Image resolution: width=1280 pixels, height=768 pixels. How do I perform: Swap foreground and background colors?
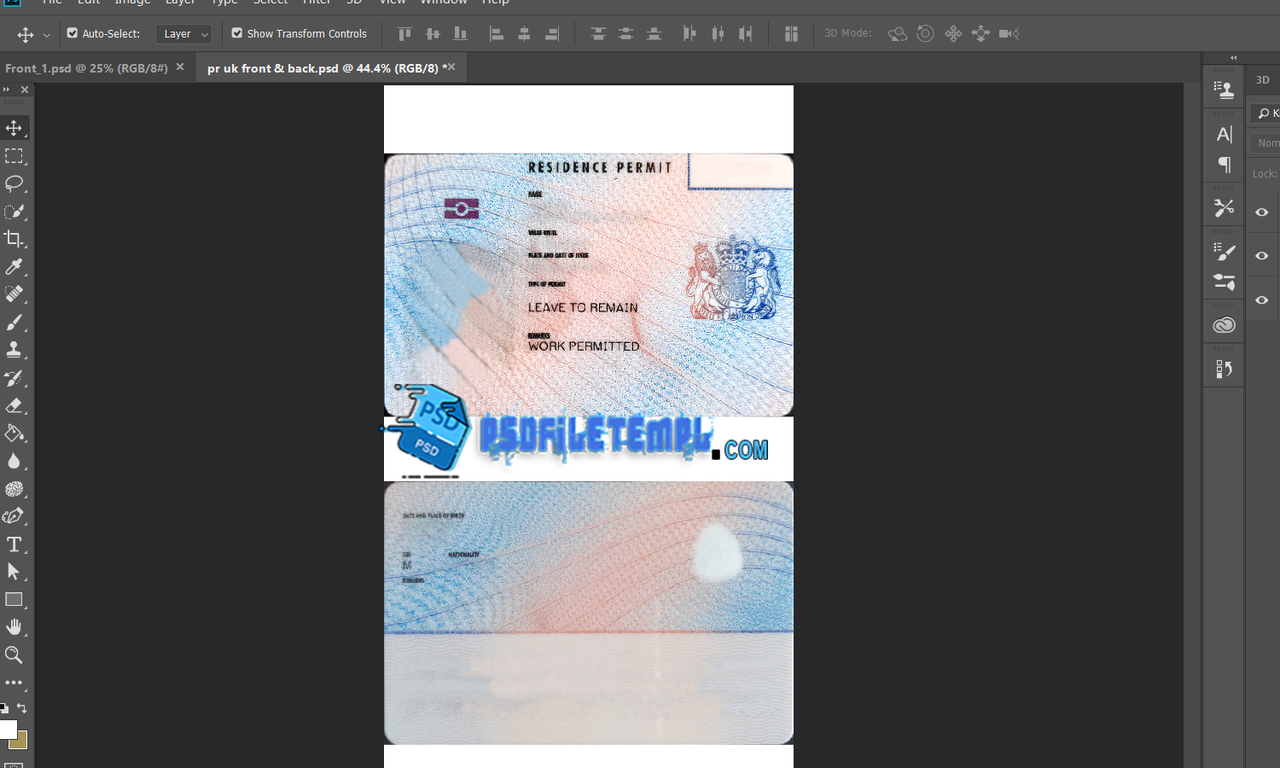pyautogui.click(x=22, y=708)
